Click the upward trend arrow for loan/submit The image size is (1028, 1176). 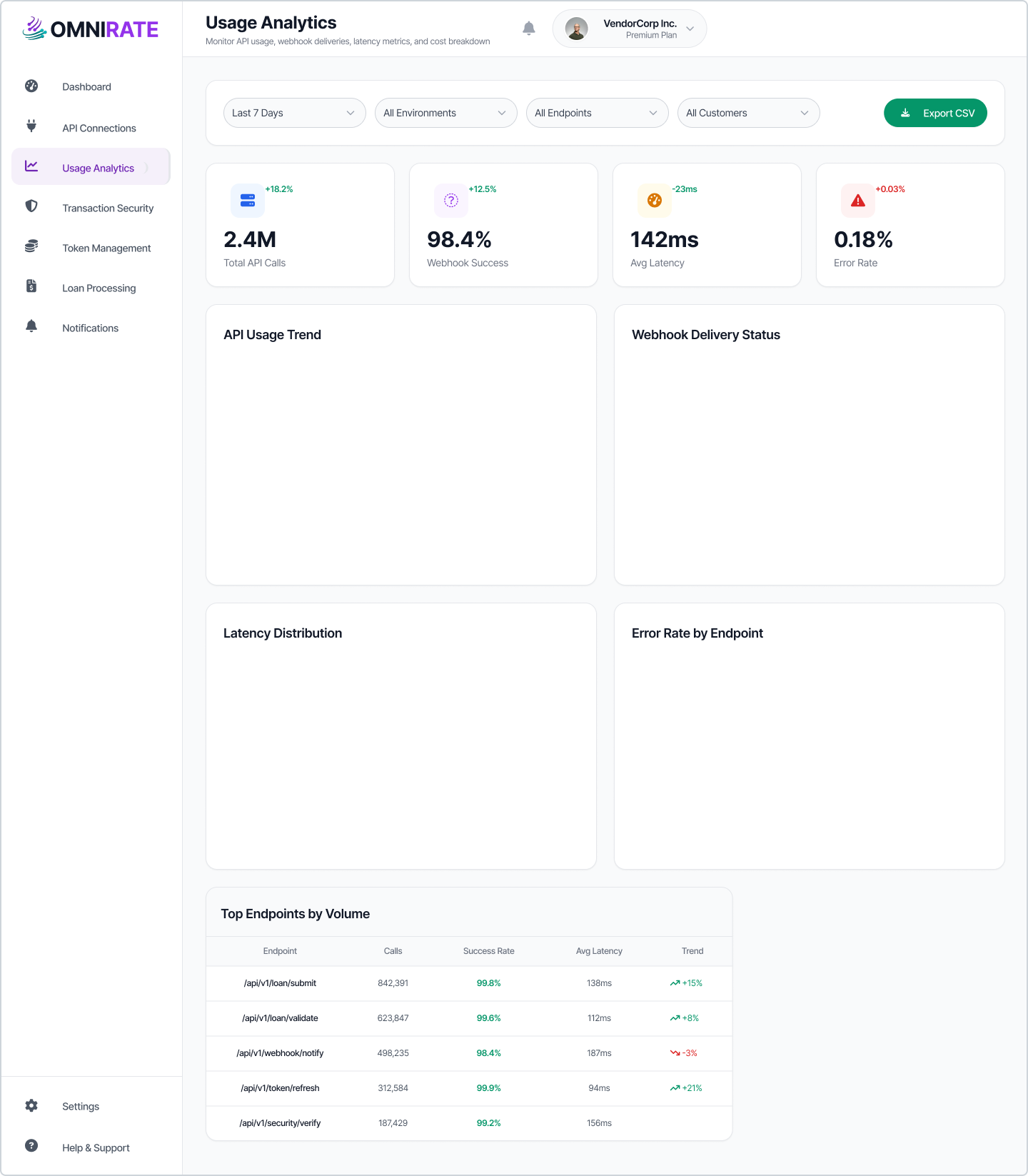[675, 983]
